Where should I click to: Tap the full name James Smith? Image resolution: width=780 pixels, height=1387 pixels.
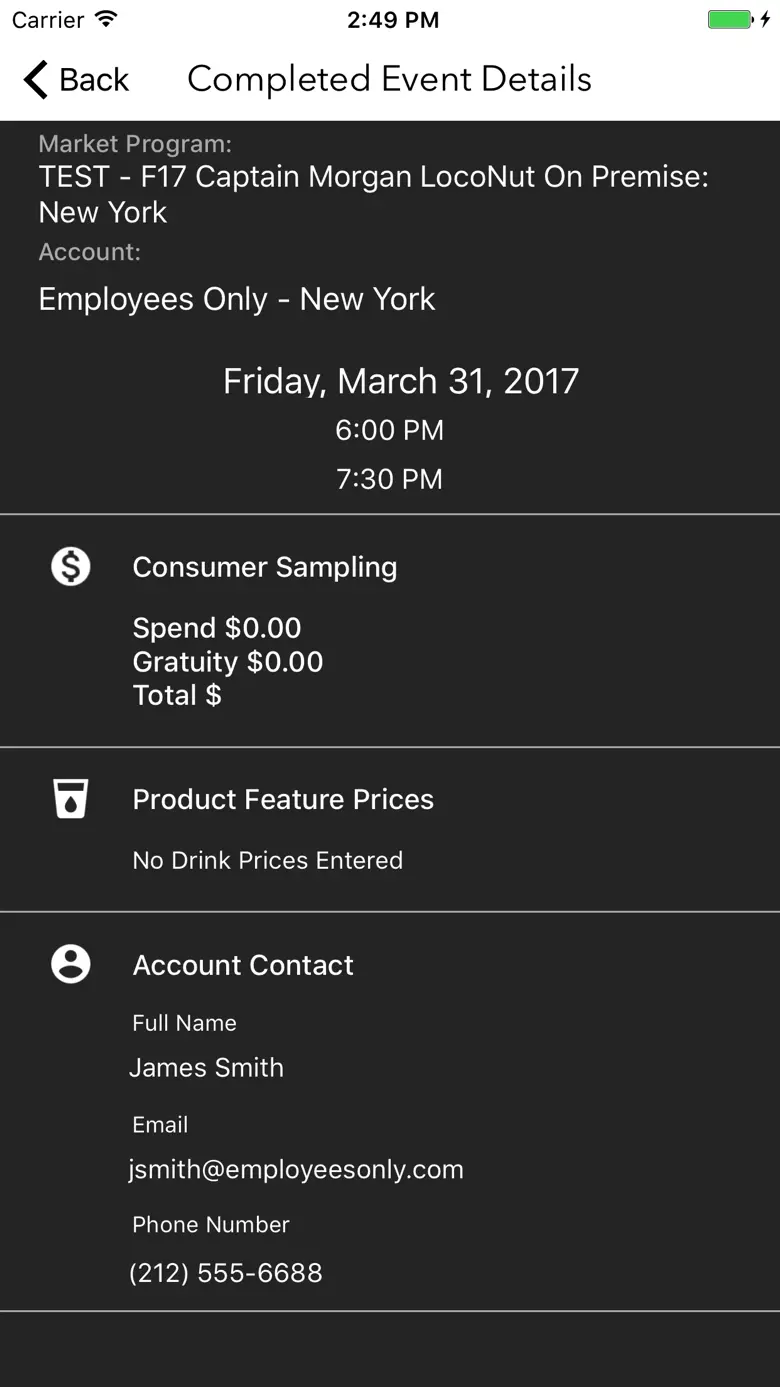point(206,1067)
